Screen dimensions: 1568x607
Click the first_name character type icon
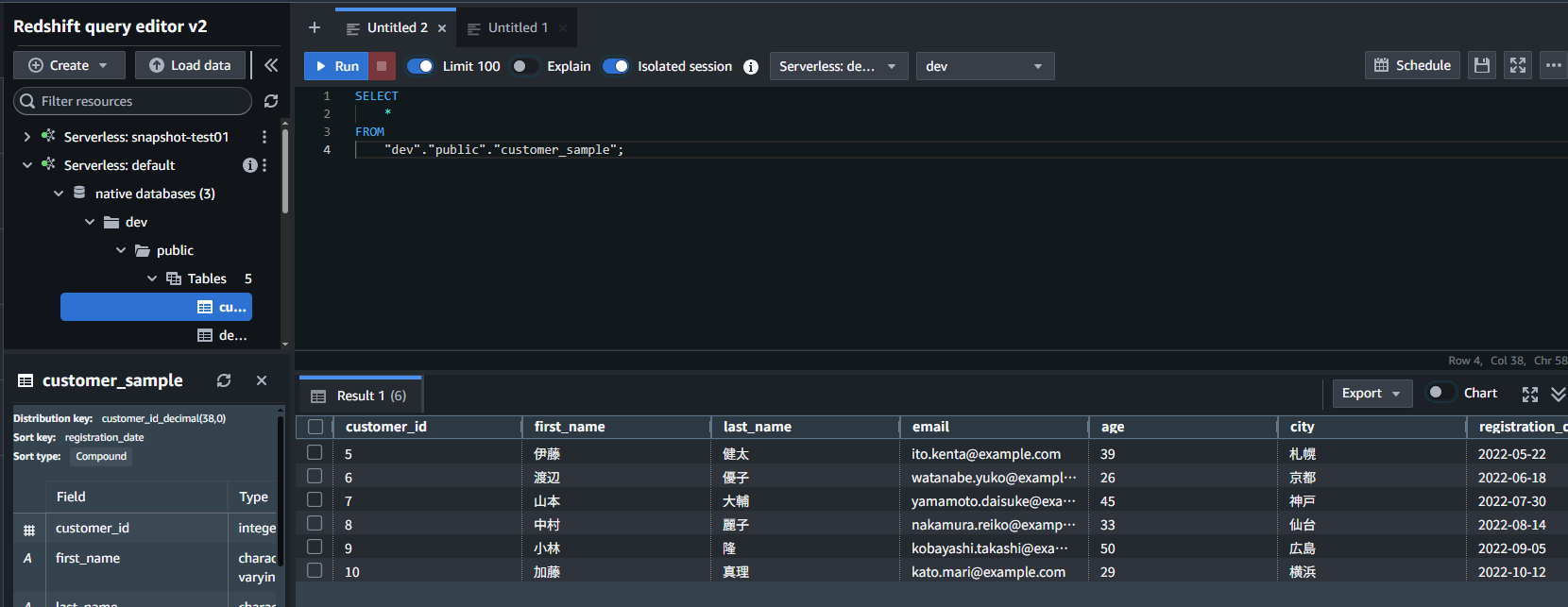(27, 558)
